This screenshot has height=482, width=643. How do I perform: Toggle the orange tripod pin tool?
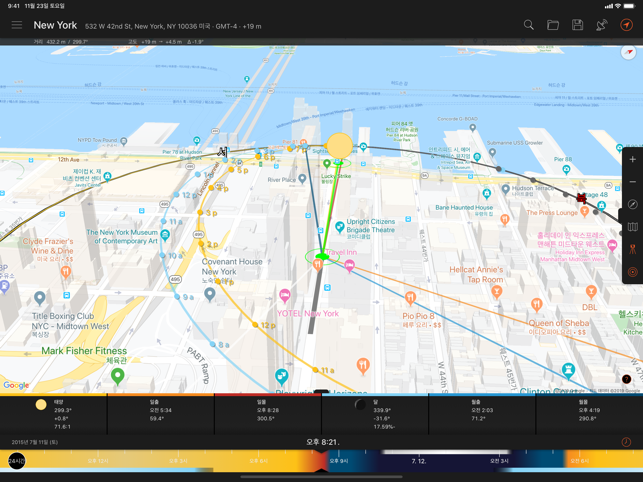click(632, 249)
